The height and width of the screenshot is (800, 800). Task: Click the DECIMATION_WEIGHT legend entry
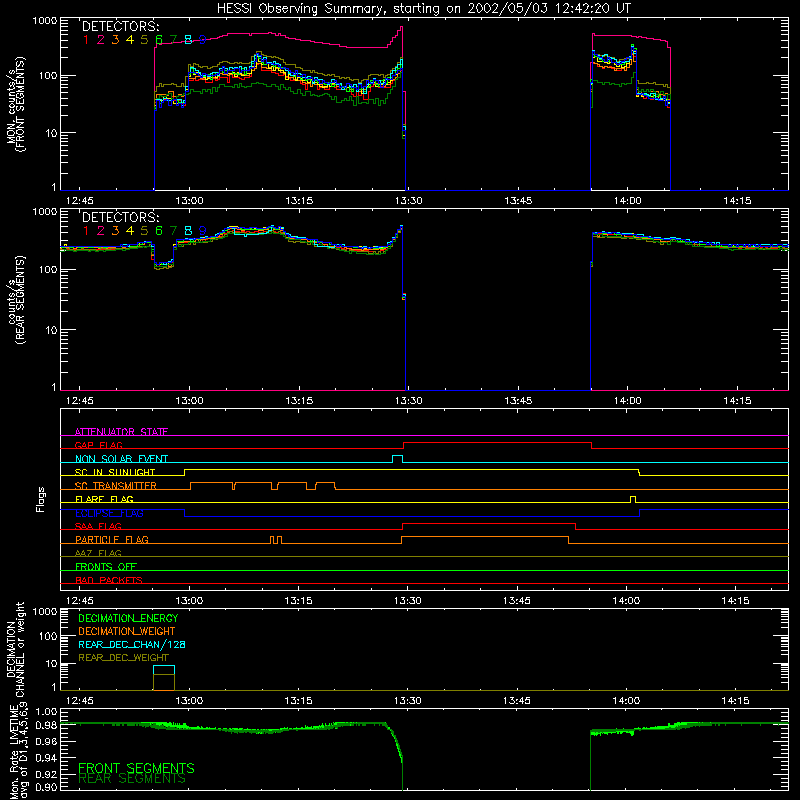[127, 632]
